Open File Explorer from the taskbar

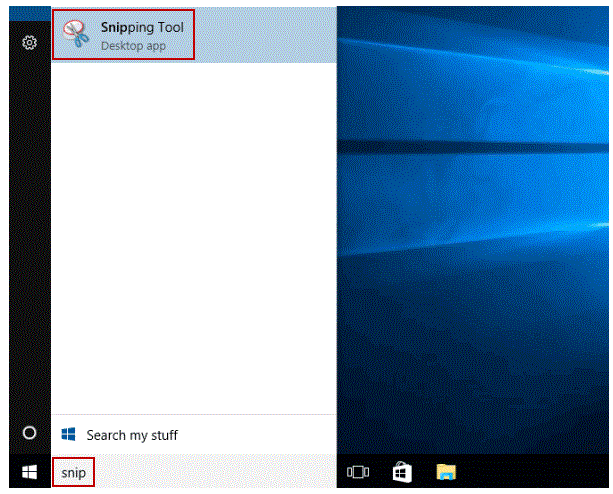446,472
